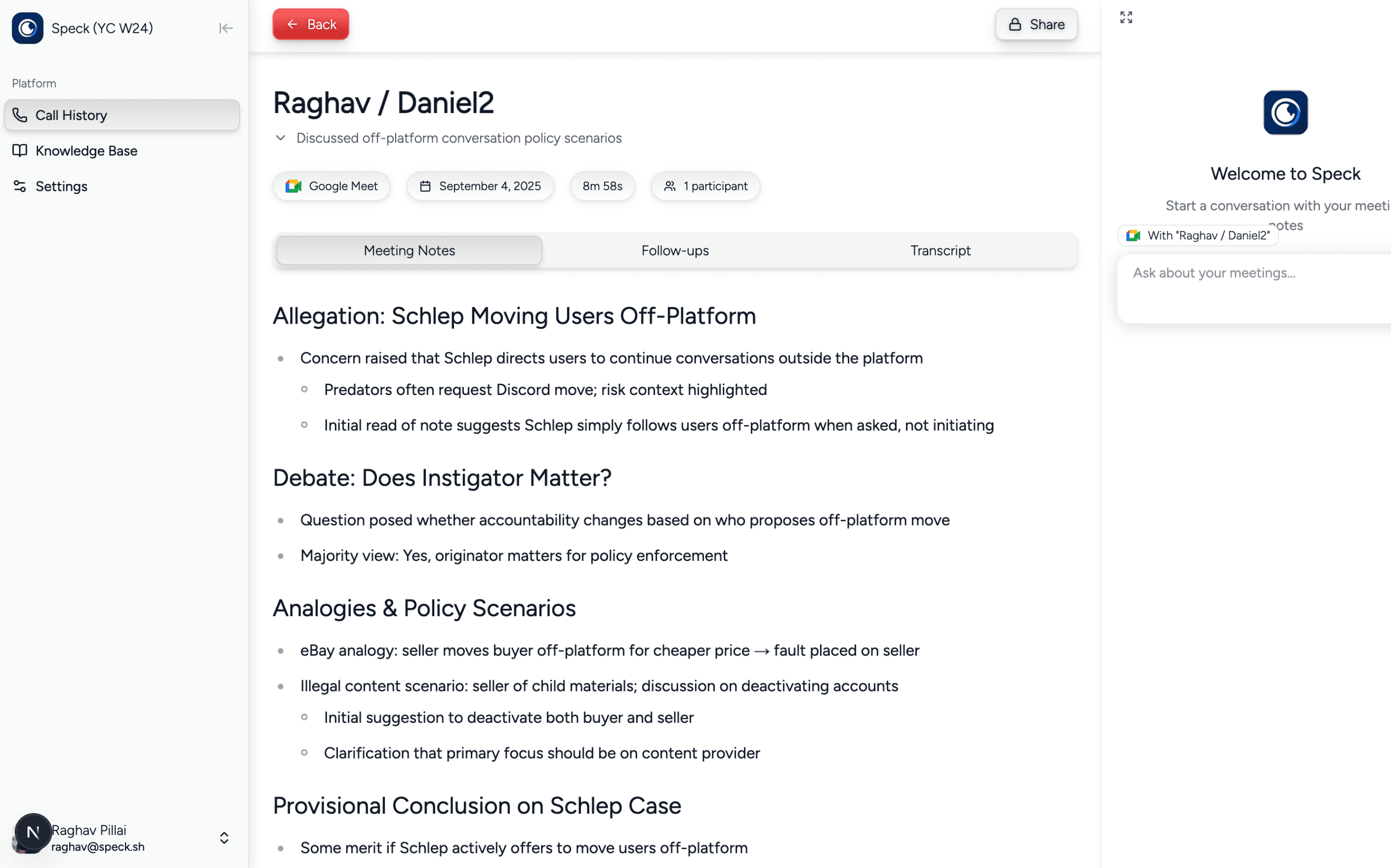Collapse the sidebar with the arrow icon
Image resolution: width=1391 pixels, height=868 pixels.
[226, 28]
